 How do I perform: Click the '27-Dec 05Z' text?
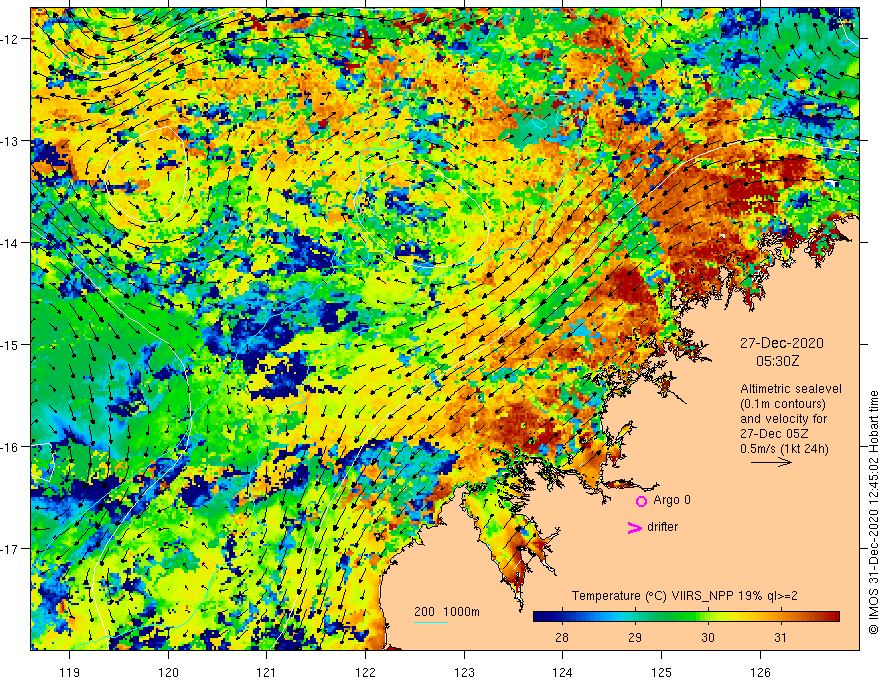click(x=772, y=434)
